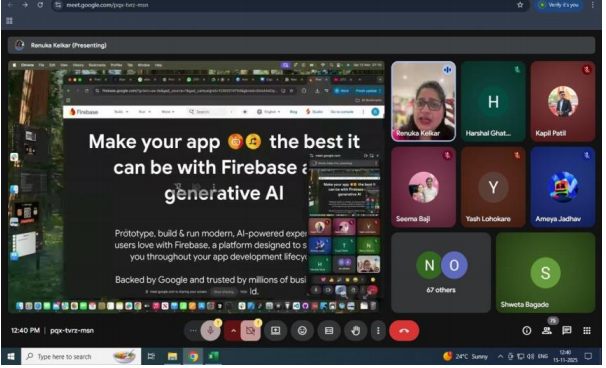Click the Blog link on shared Firebase page
This screenshot has width=606, height=368.
coord(293,112)
